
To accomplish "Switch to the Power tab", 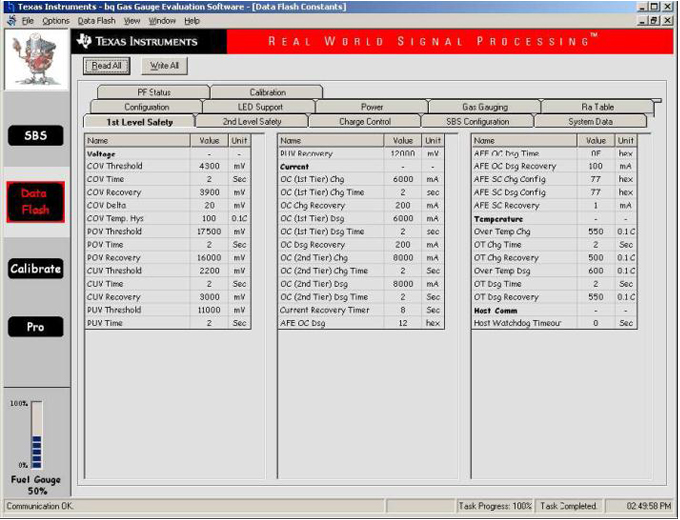I will pos(372,107).
